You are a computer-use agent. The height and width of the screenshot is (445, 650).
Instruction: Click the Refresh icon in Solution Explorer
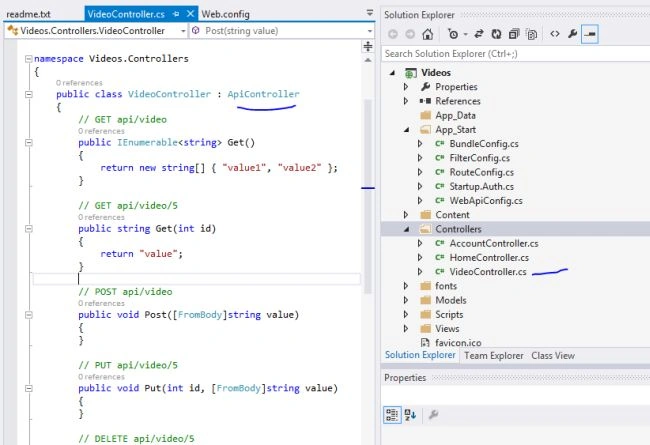pos(496,34)
